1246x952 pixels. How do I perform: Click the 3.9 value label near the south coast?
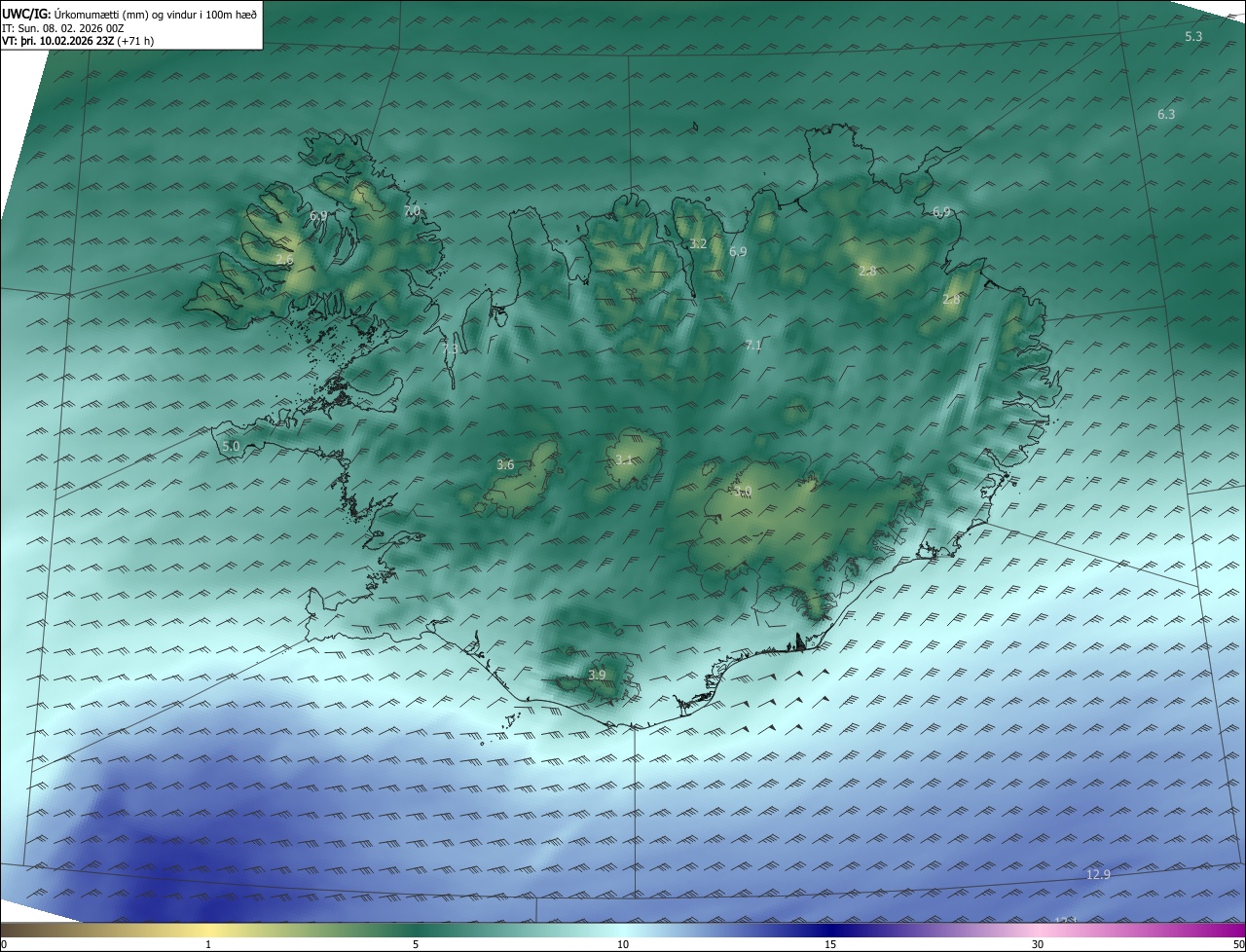pos(597,675)
